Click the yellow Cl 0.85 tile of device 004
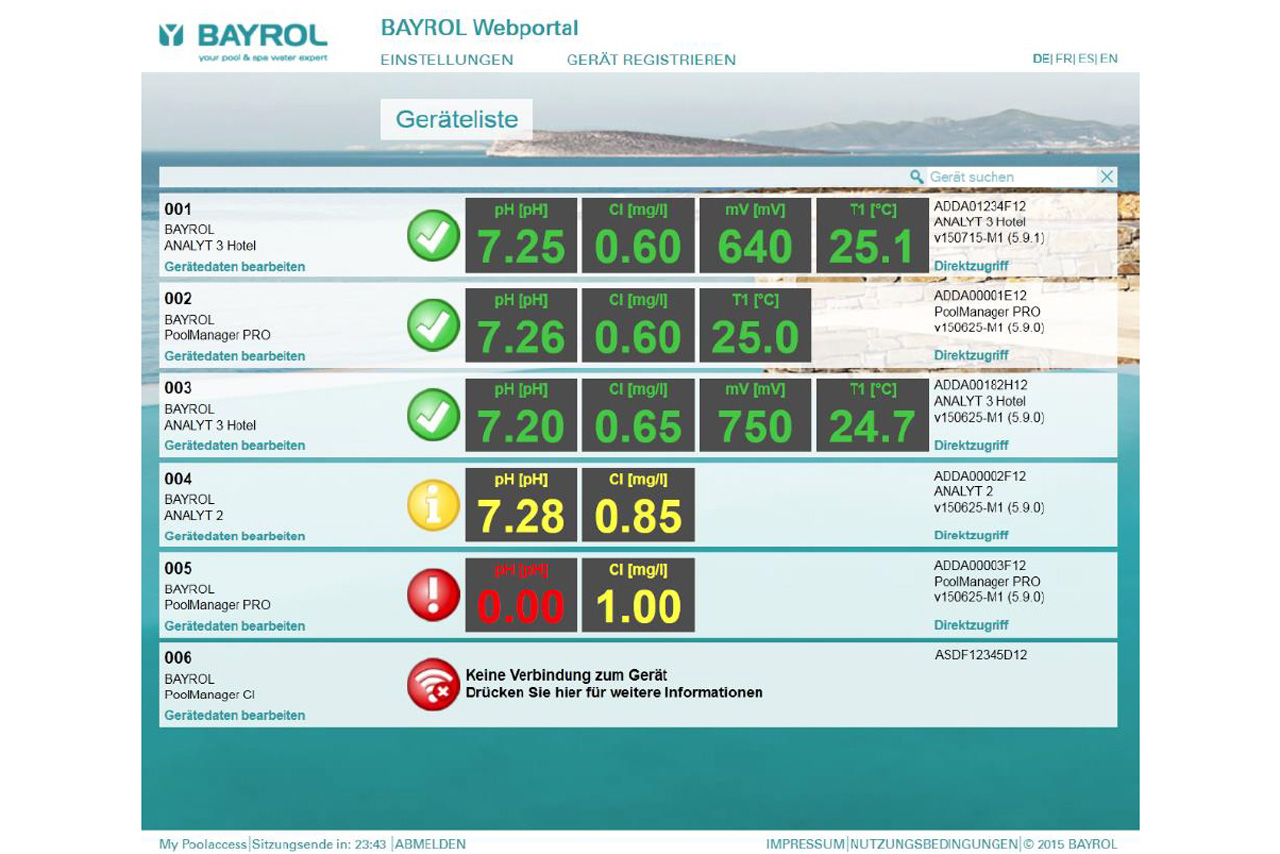 638,505
